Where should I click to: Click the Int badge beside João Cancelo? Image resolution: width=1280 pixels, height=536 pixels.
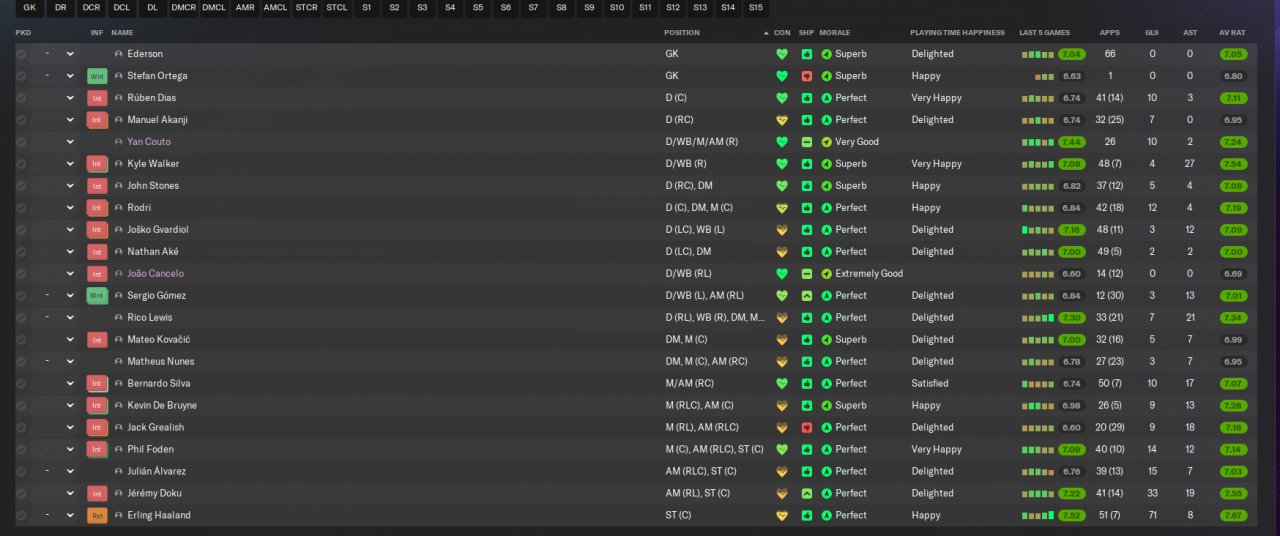click(97, 274)
